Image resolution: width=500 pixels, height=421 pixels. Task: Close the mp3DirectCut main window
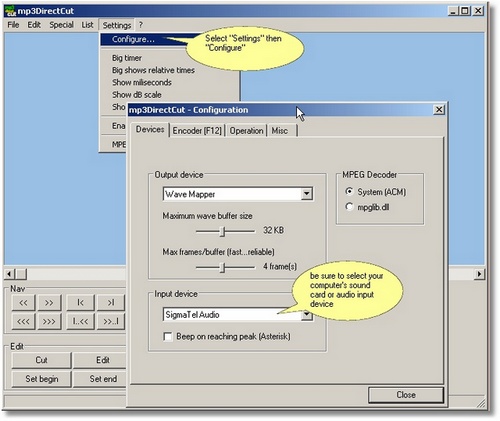(x=478, y=11)
